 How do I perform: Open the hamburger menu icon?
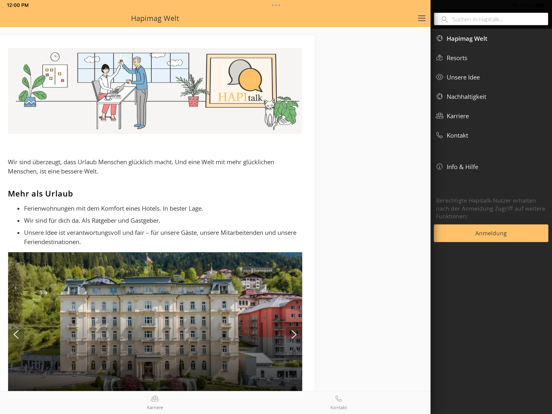[x=421, y=18]
